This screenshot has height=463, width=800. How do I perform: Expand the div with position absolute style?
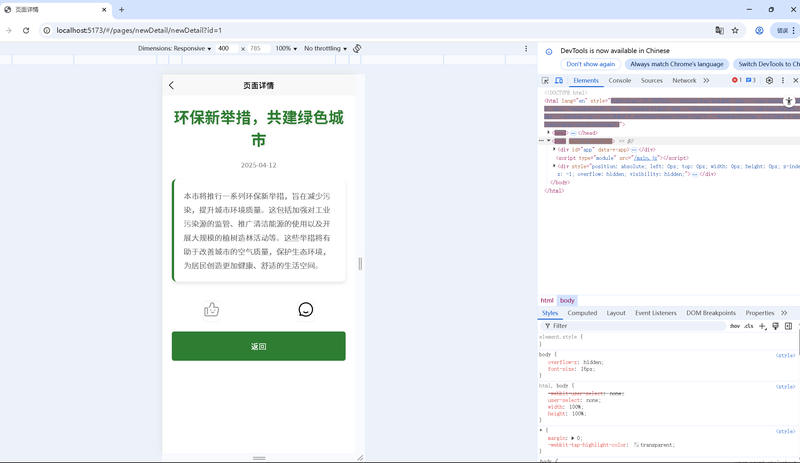coord(554,166)
